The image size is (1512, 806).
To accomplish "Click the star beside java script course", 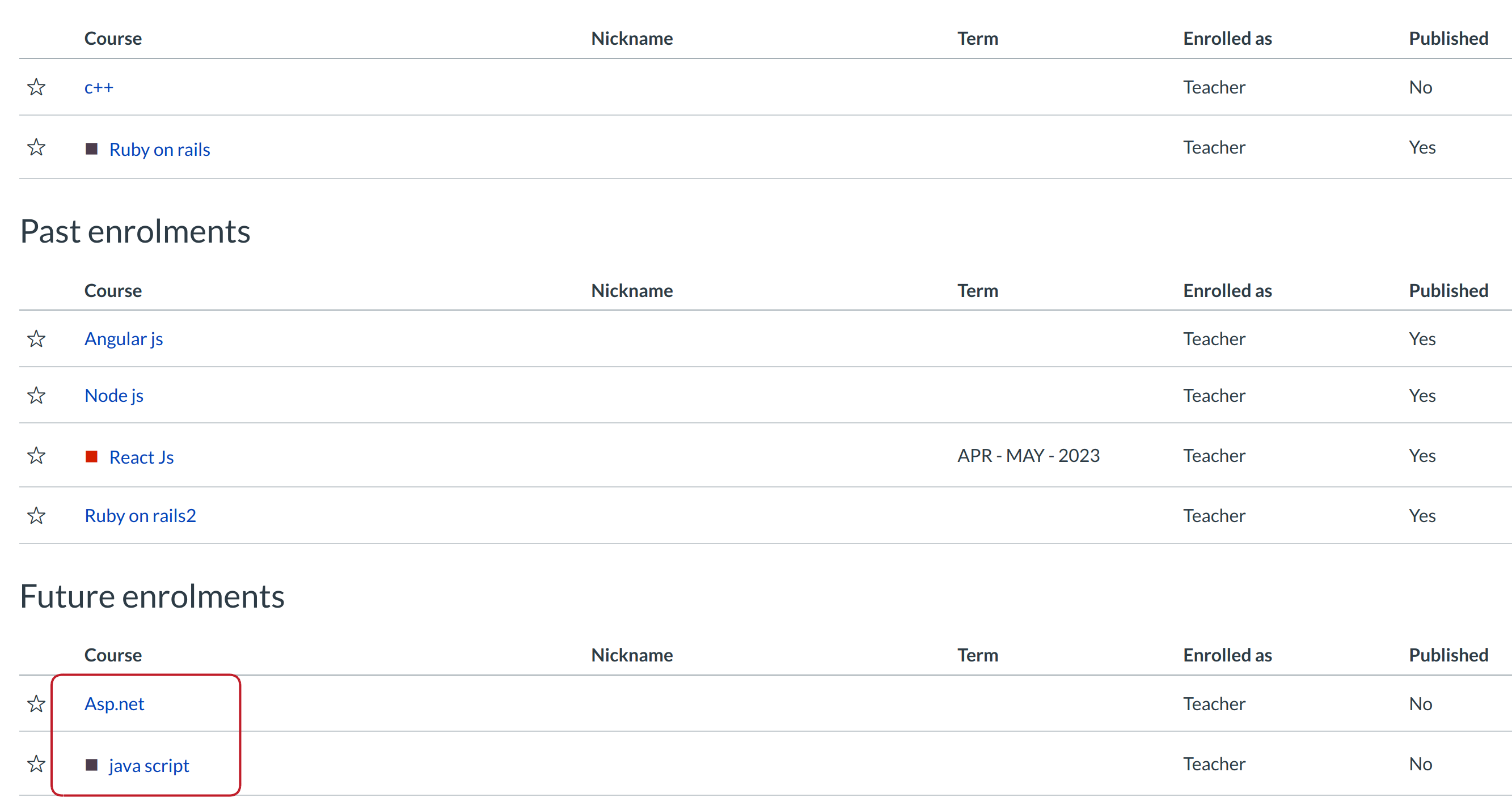I will click(x=36, y=763).
